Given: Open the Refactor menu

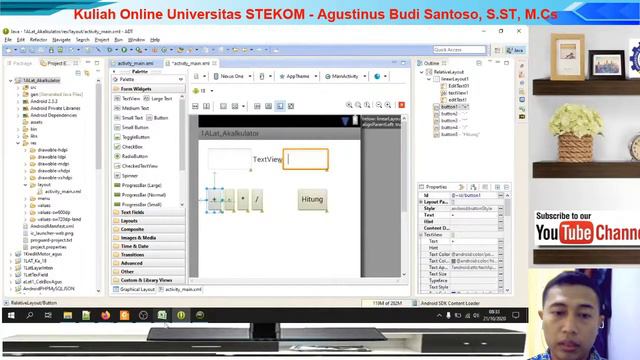Looking at the screenshot, I should coord(38,40).
